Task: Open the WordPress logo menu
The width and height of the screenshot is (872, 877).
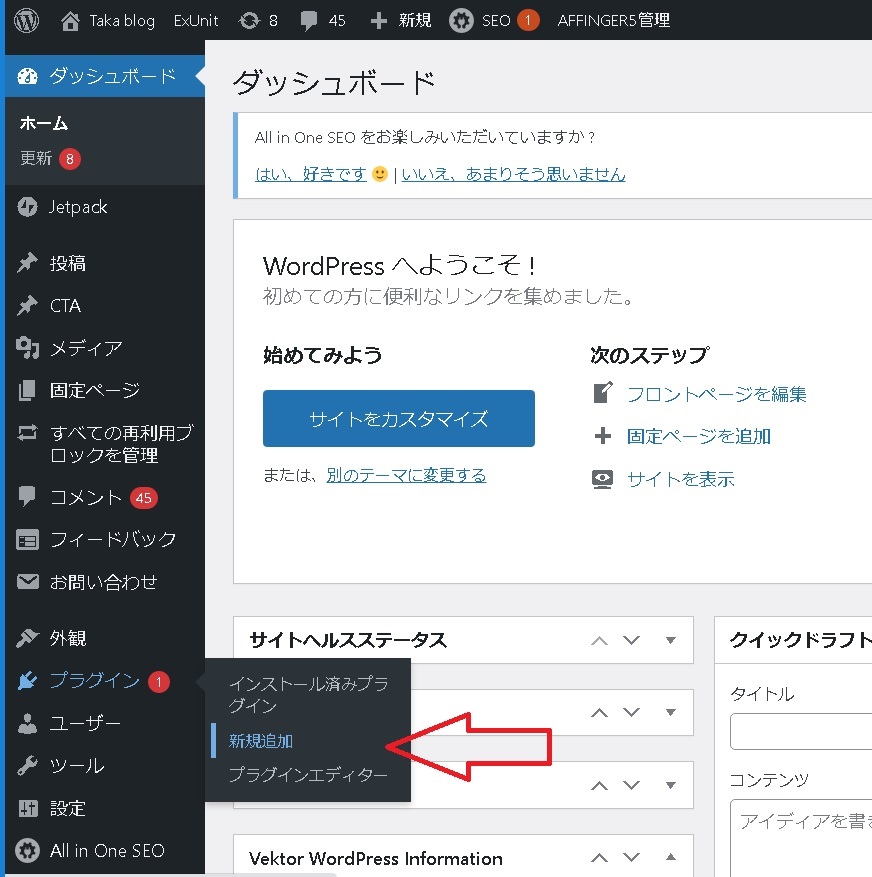Action: coord(26,21)
